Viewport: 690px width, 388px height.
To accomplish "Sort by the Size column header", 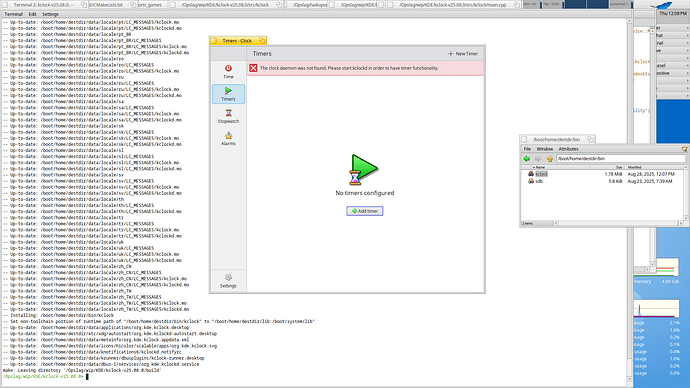I will [x=606, y=168].
